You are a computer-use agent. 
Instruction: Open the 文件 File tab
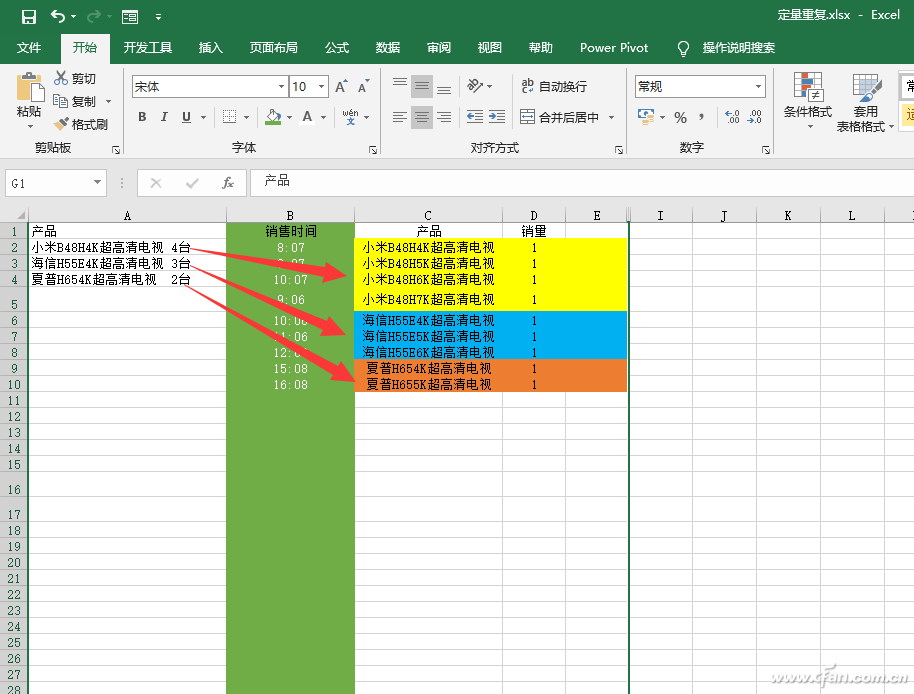click(x=29, y=48)
